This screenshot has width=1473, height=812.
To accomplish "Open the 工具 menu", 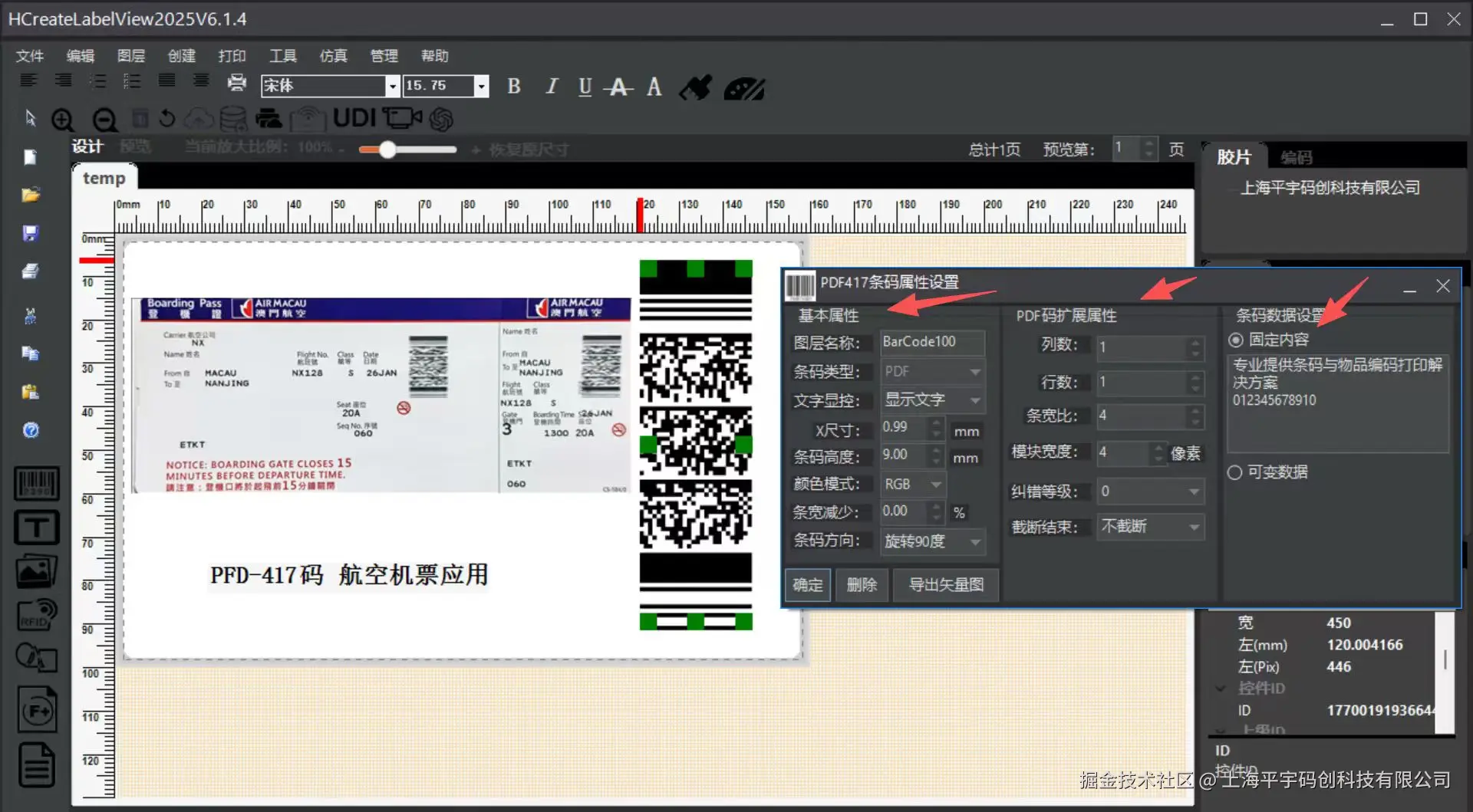I will pos(283,56).
